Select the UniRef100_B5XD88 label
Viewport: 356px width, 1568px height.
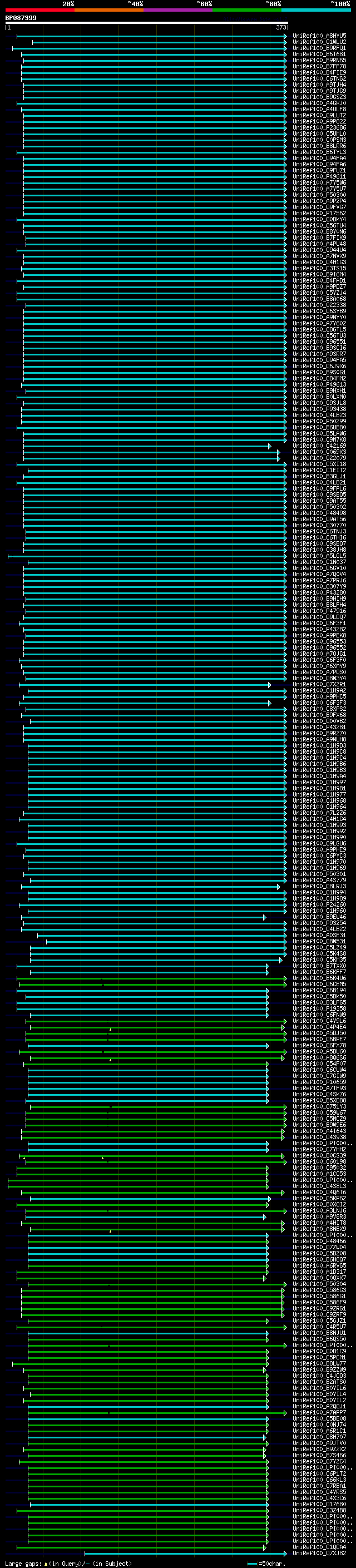(319, 1101)
